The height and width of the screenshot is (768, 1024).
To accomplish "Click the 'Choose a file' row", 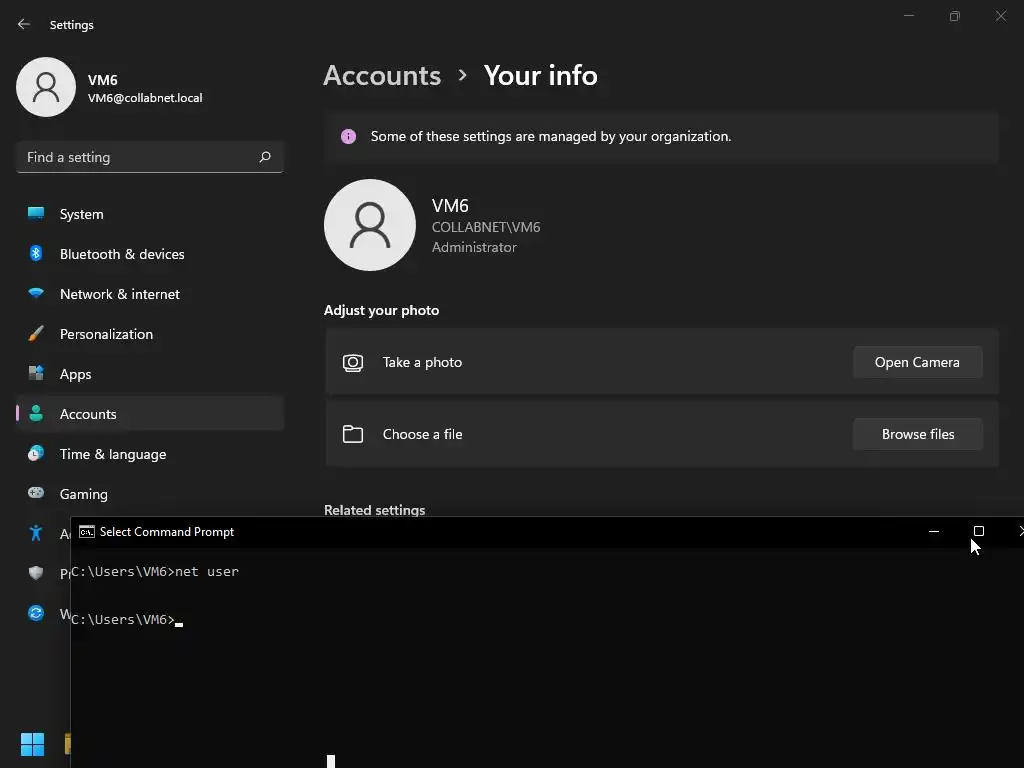I will point(662,434).
